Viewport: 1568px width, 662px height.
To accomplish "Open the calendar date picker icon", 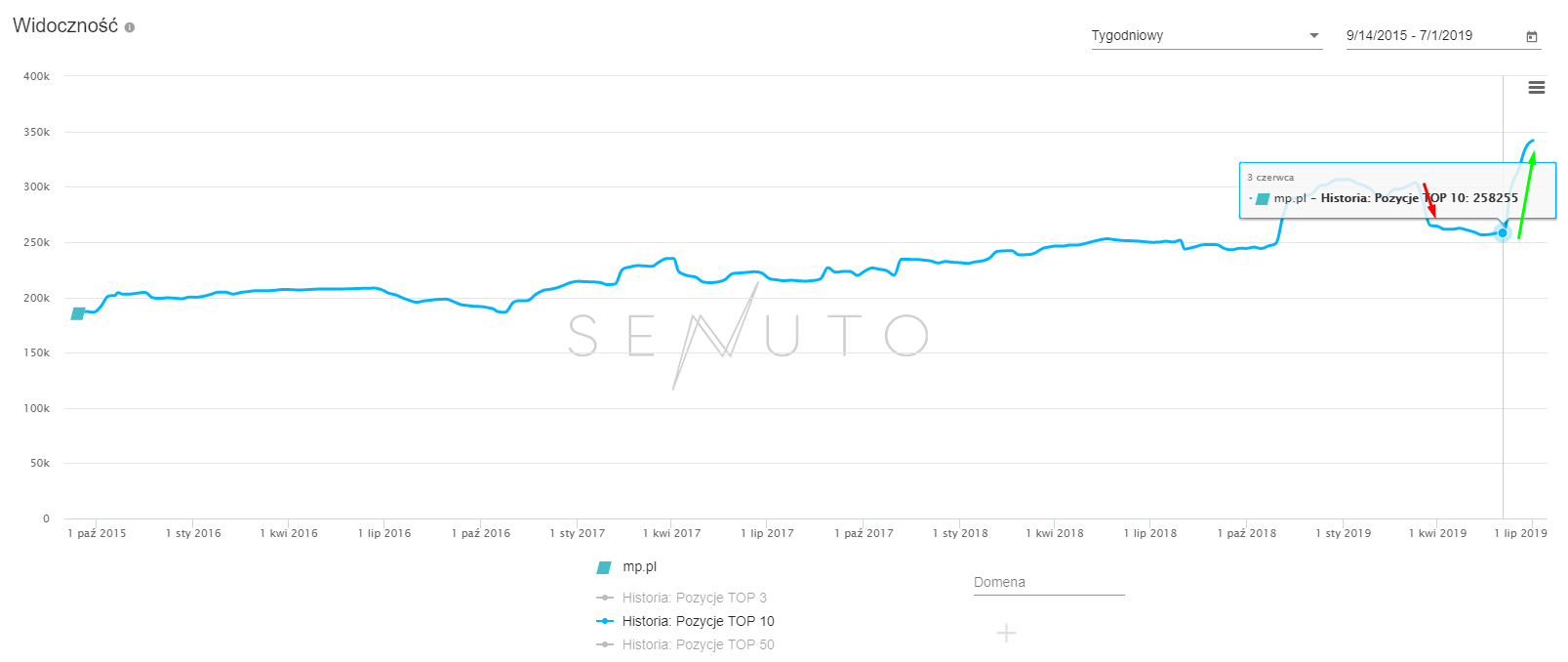I will [x=1532, y=36].
